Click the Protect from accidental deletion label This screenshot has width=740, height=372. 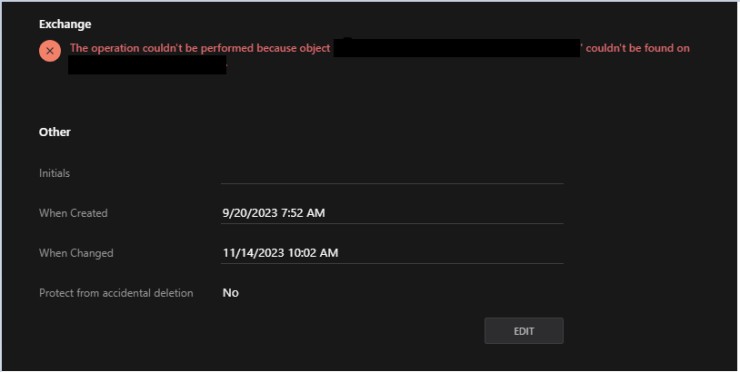click(116, 293)
